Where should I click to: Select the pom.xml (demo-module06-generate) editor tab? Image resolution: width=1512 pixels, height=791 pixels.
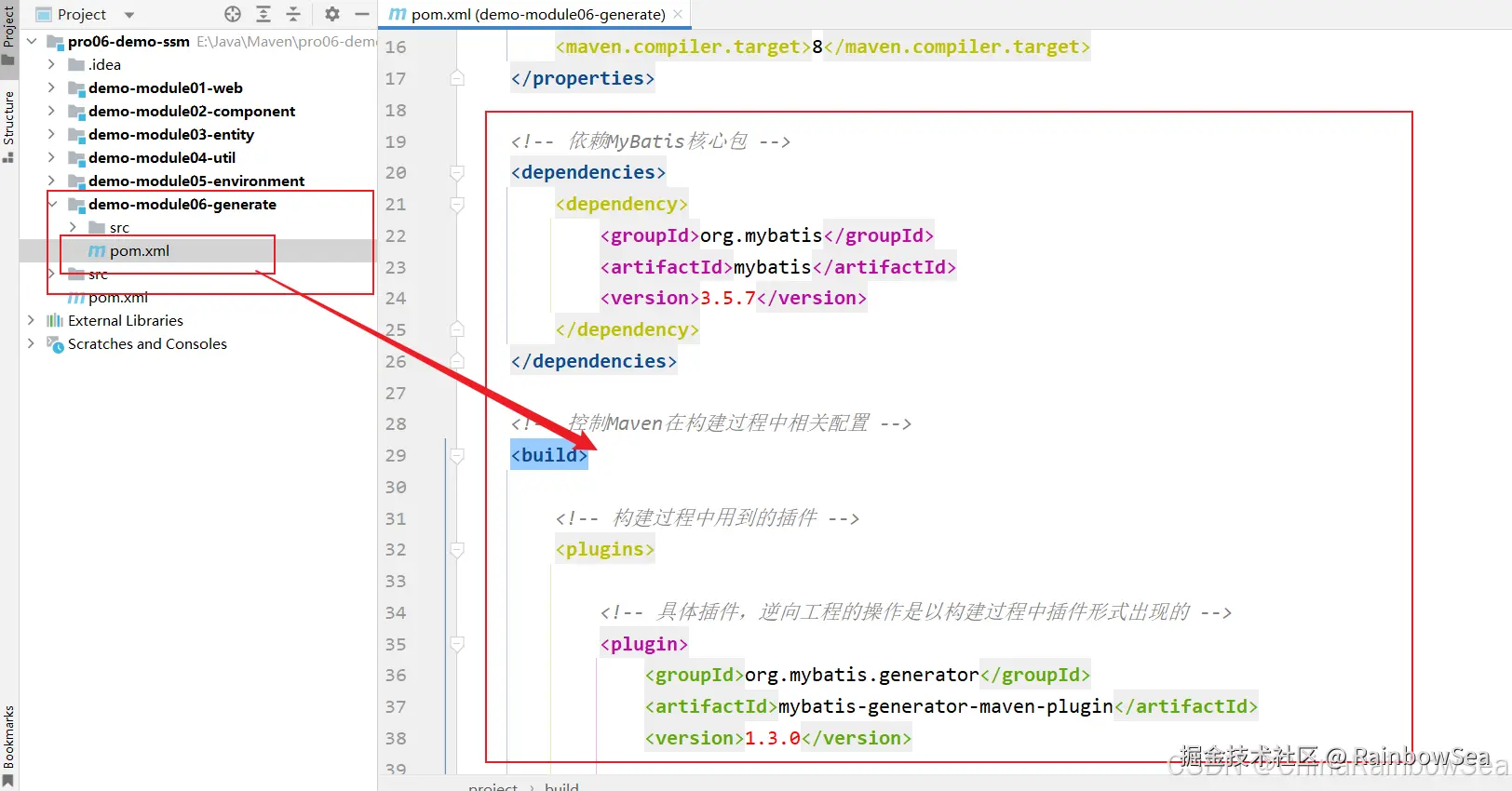click(x=536, y=14)
